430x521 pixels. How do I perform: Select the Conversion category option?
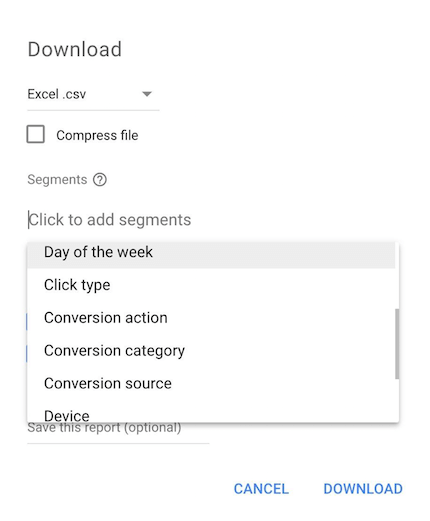(x=211, y=351)
